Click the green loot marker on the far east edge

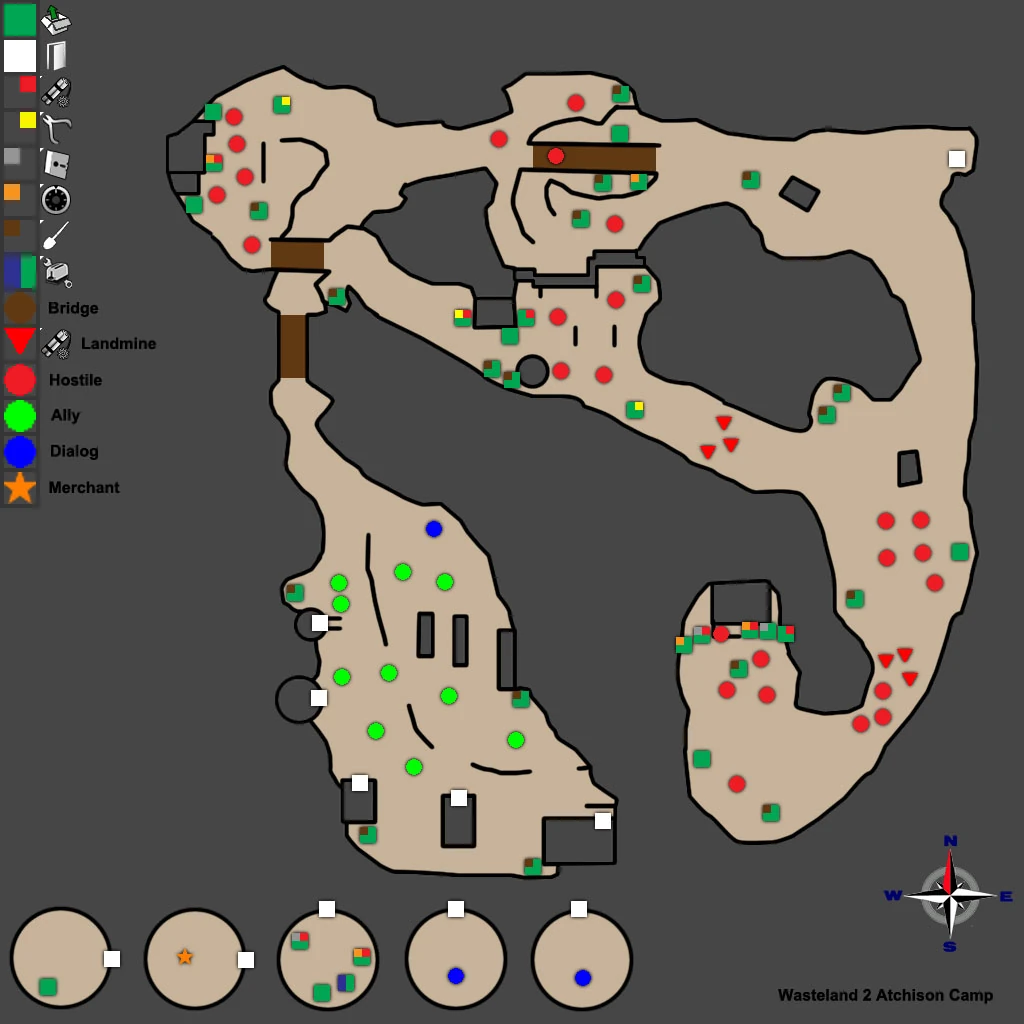[x=960, y=552]
